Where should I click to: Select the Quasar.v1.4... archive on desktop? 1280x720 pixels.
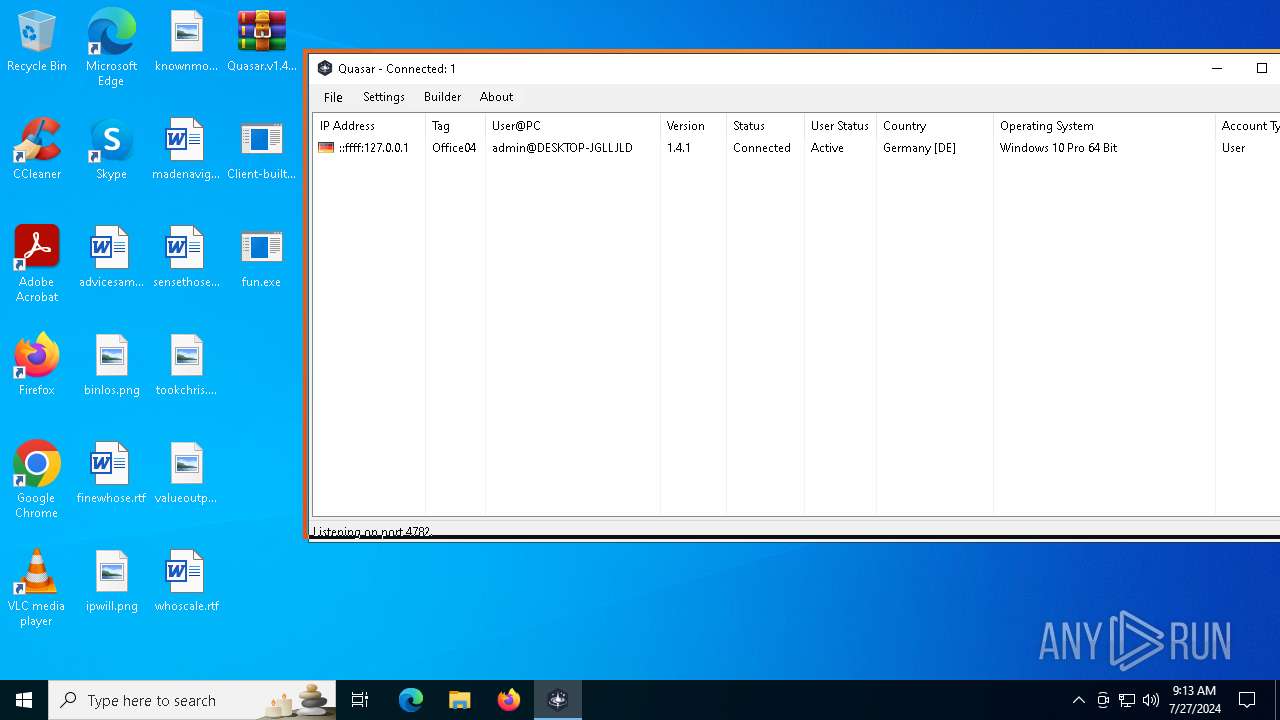pyautogui.click(x=261, y=42)
